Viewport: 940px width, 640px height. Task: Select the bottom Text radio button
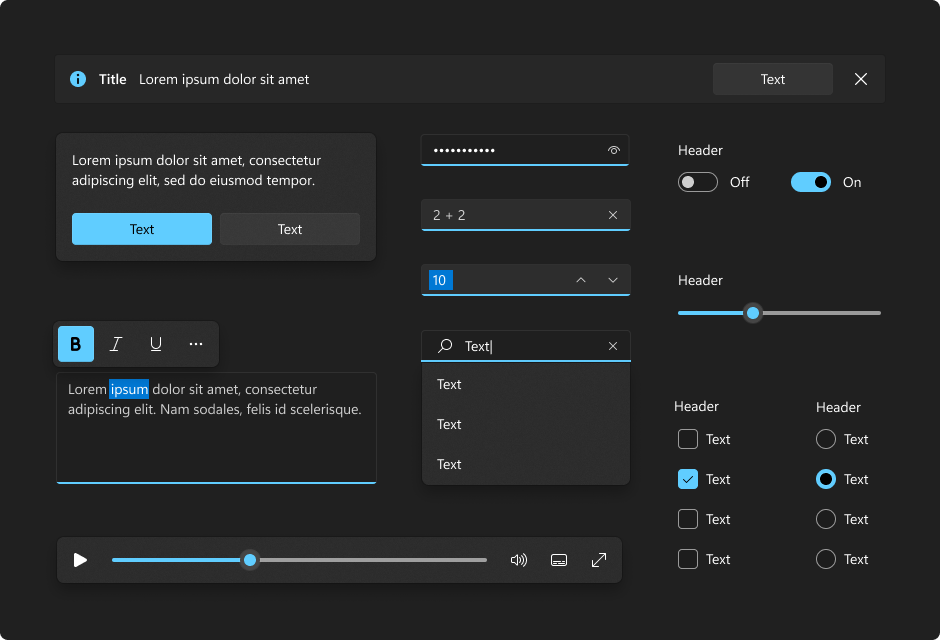[825, 559]
